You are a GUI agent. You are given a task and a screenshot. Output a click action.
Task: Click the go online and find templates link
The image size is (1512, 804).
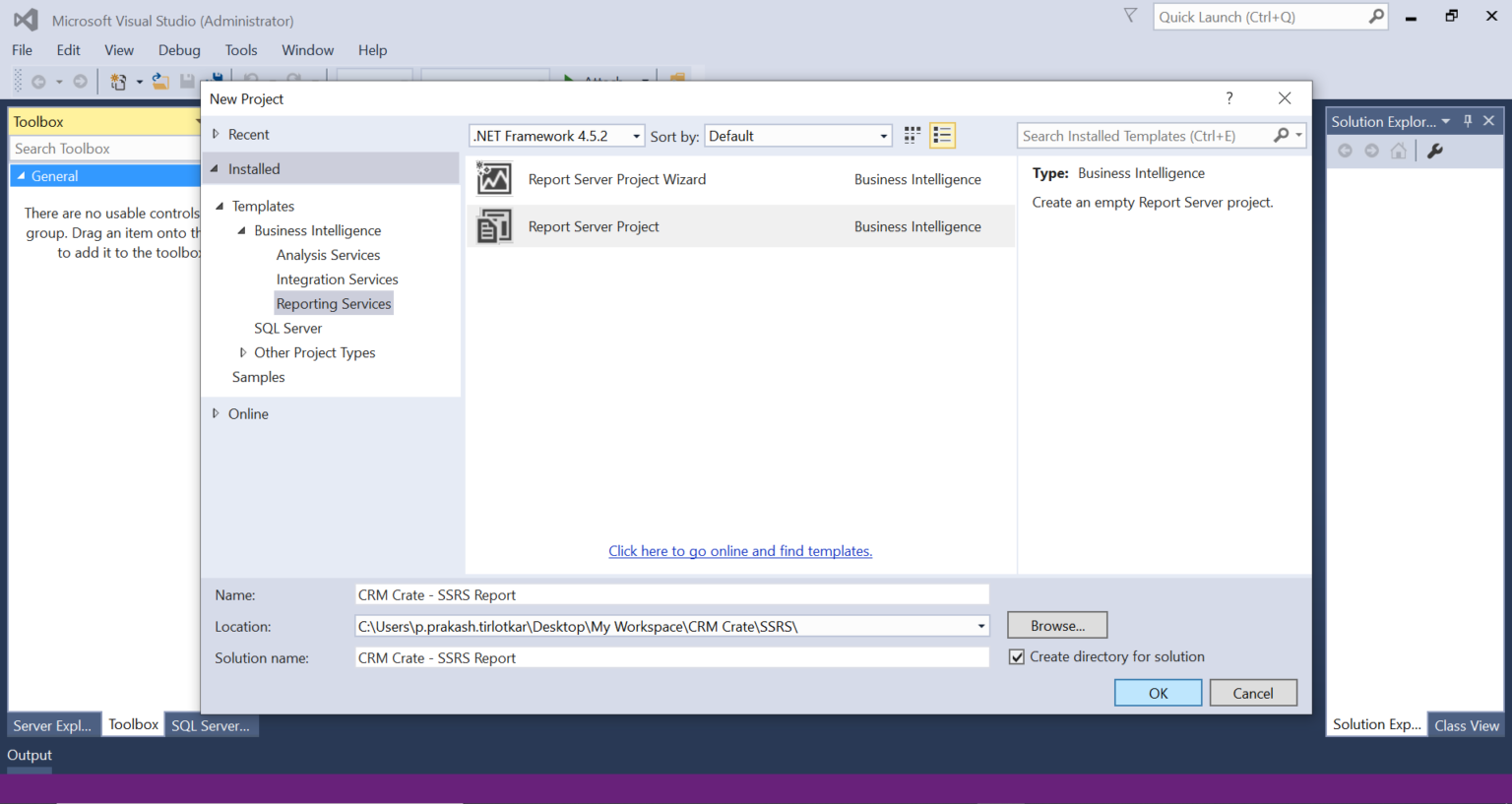click(740, 551)
